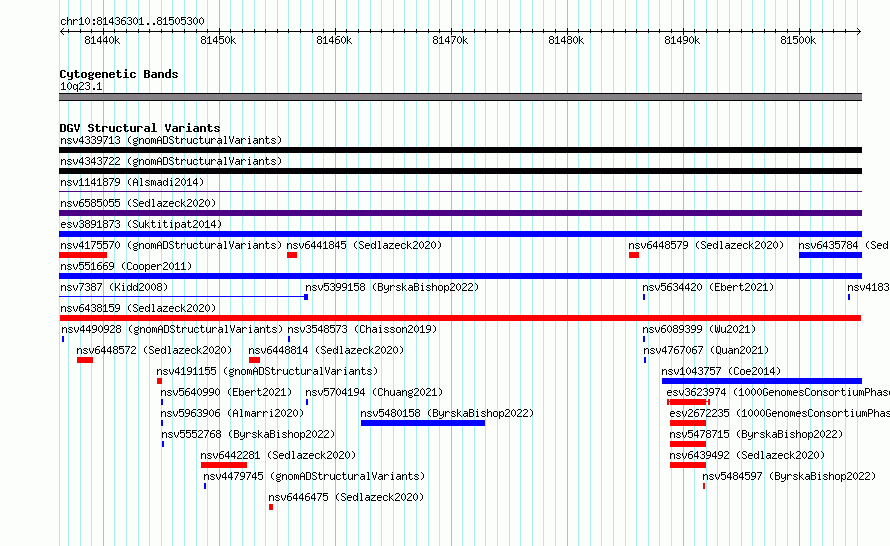Screen dimensions: 890x546
Task: Open nsv1043757 (Coe2014) label
Action: (x=721, y=371)
